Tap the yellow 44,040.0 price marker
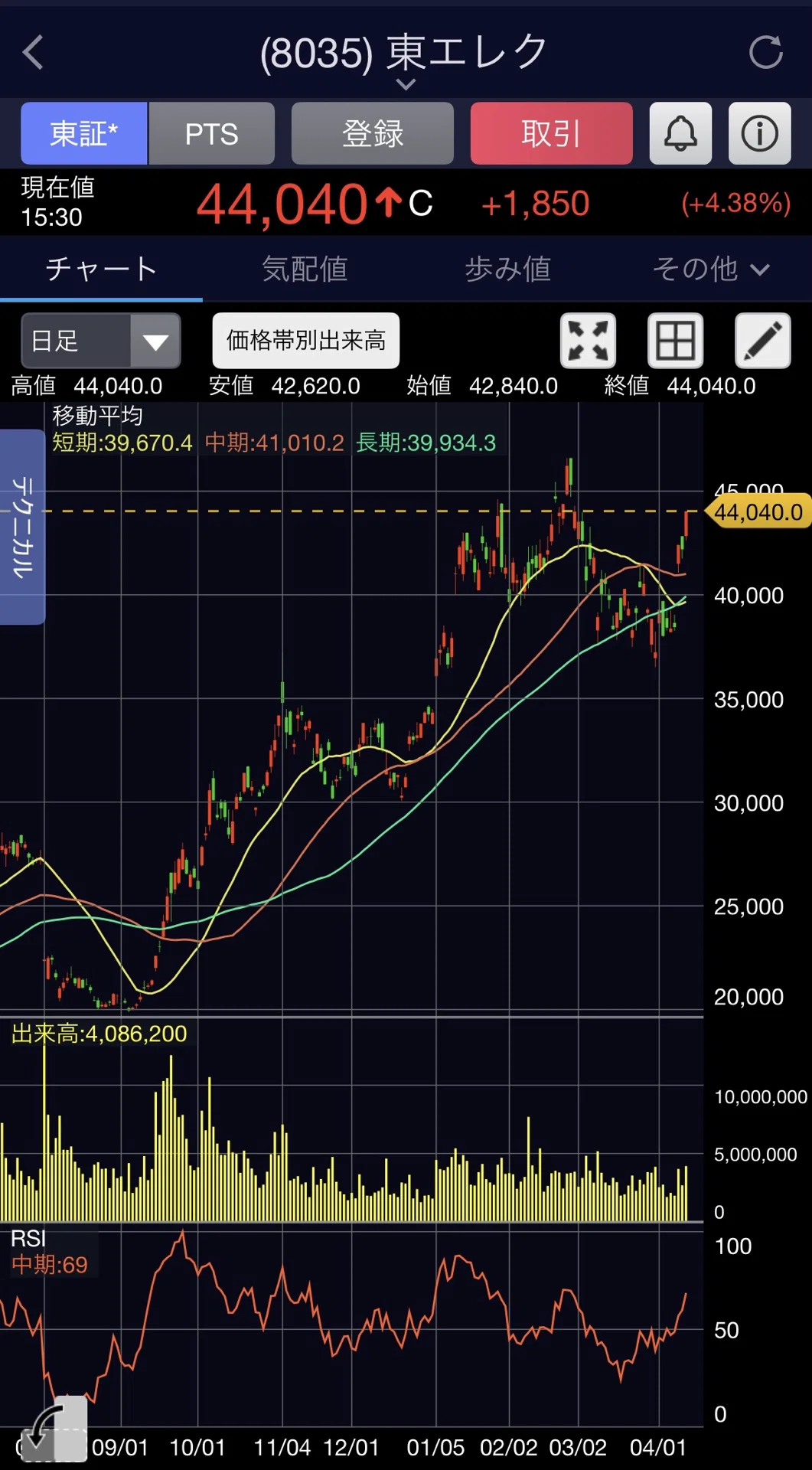The width and height of the screenshot is (812, 1470). (x=758, y=511)
